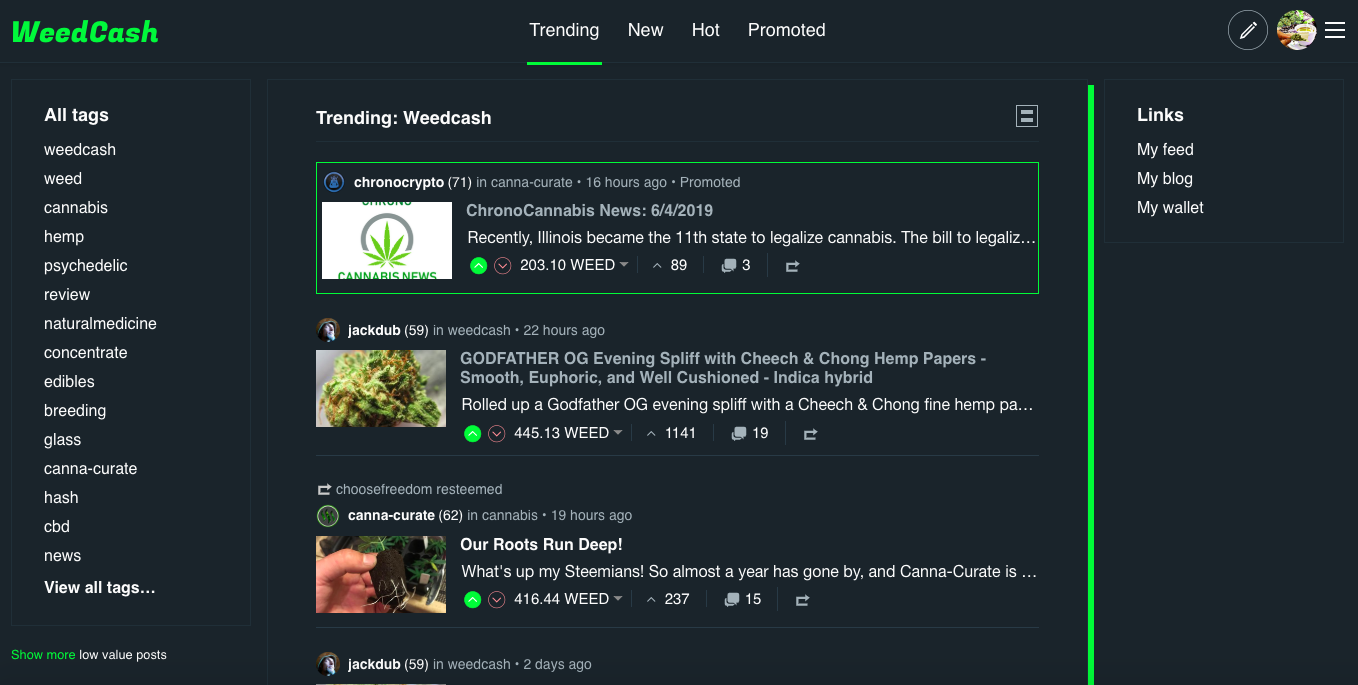Click chronocrypto's avatar icon
This screenshot has height=685, width=1358.
334,183
